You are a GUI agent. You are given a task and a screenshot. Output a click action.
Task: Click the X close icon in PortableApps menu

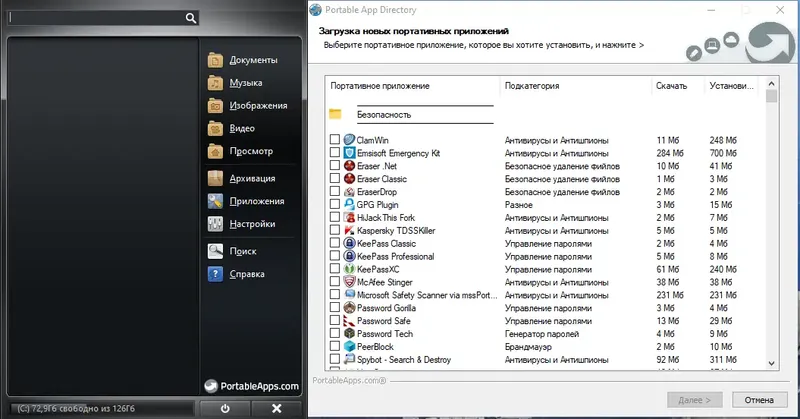tap(277, 408)
